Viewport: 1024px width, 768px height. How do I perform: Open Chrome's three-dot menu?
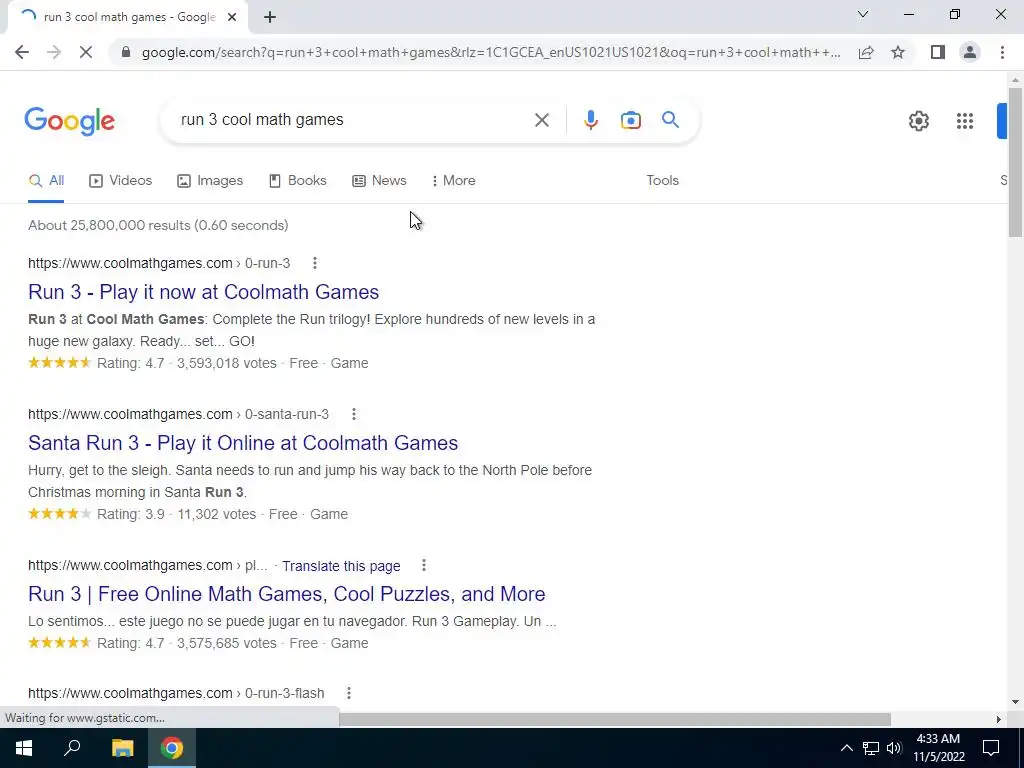click(x=1002, y=52)
